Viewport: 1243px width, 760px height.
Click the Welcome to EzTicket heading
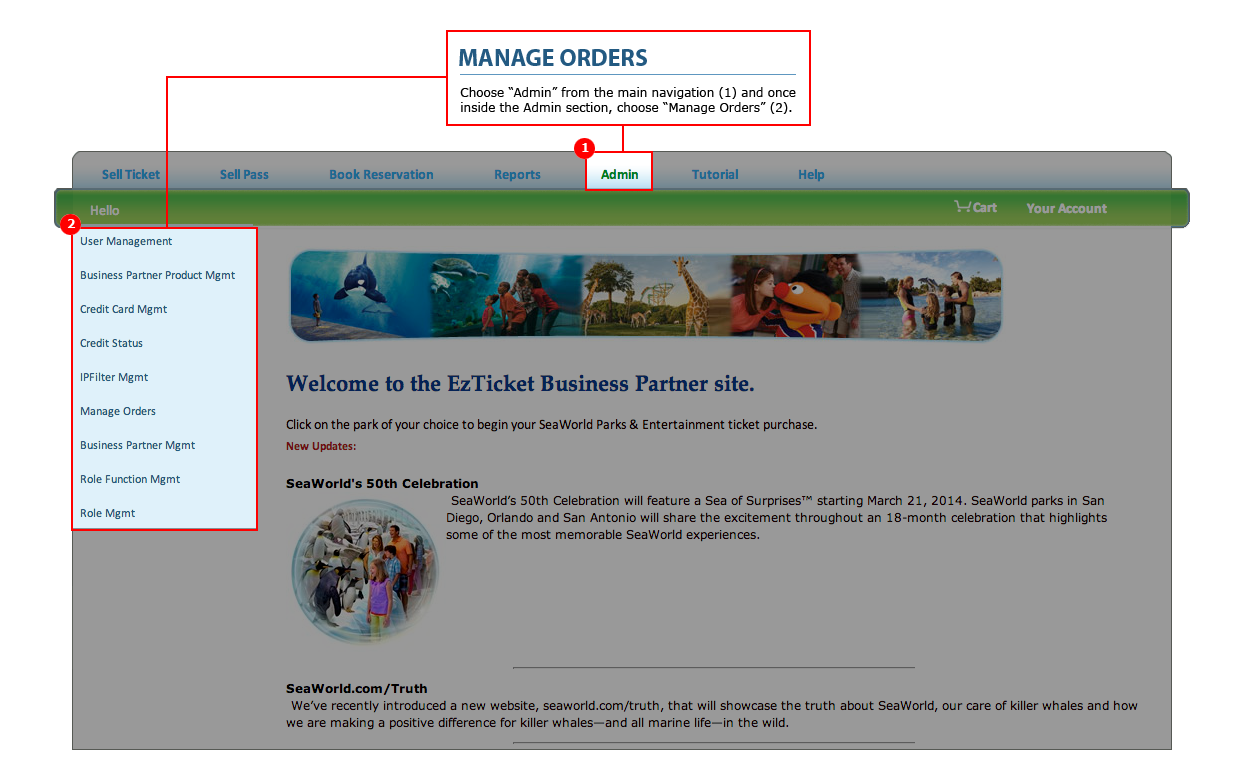(x=520, y=384)
